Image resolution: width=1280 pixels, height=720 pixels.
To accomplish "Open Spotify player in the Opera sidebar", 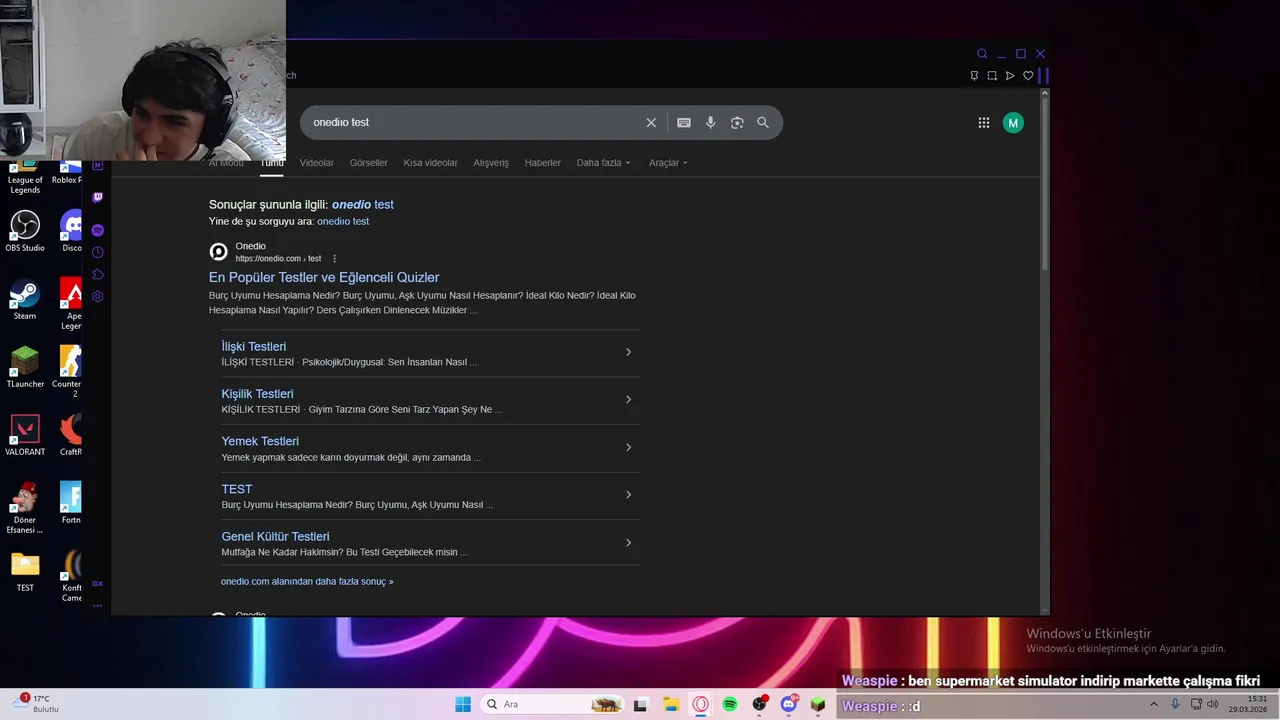I will [x=97, y=230].
